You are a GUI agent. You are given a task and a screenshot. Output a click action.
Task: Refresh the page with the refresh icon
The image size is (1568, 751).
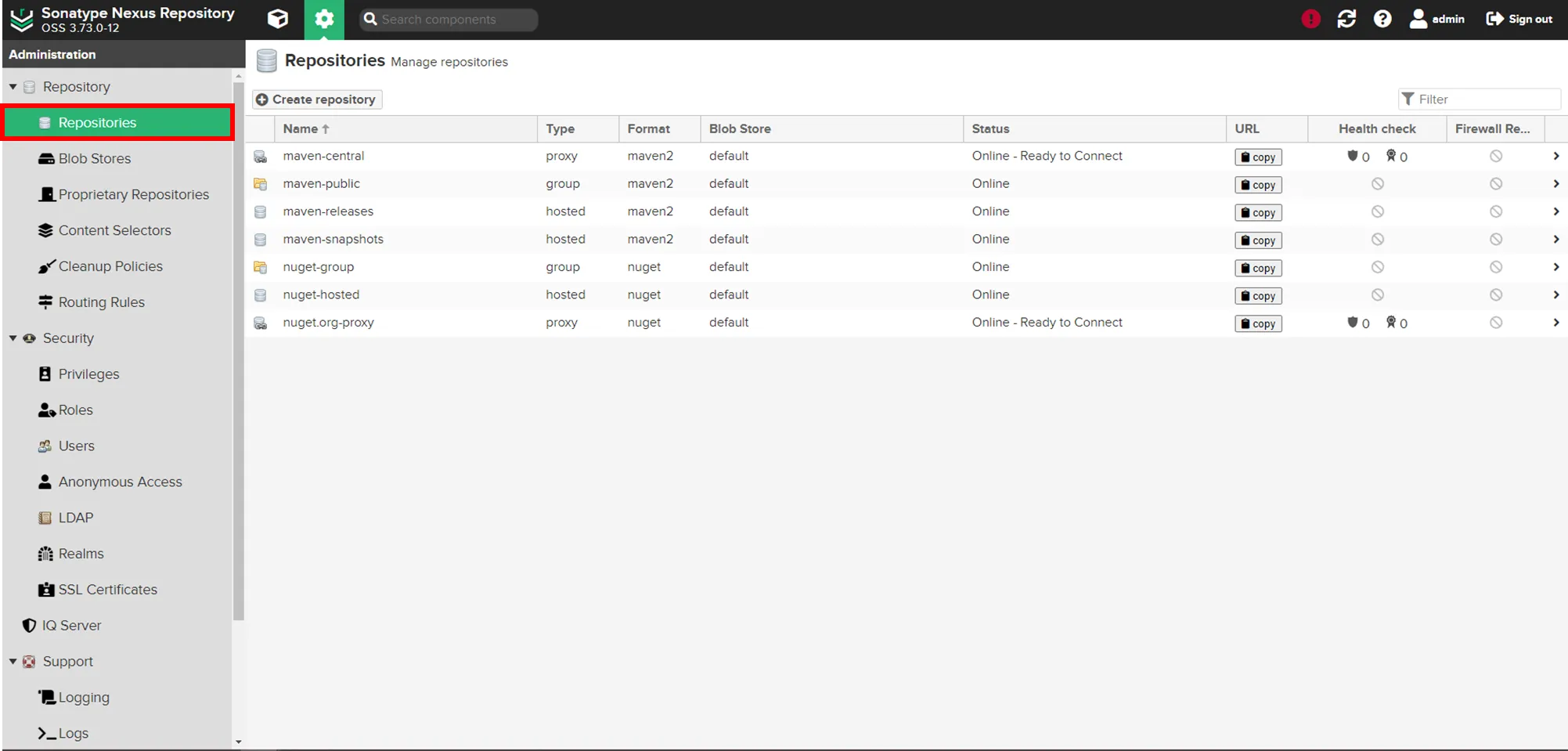pyautogui.click(x=1346, y=19)
